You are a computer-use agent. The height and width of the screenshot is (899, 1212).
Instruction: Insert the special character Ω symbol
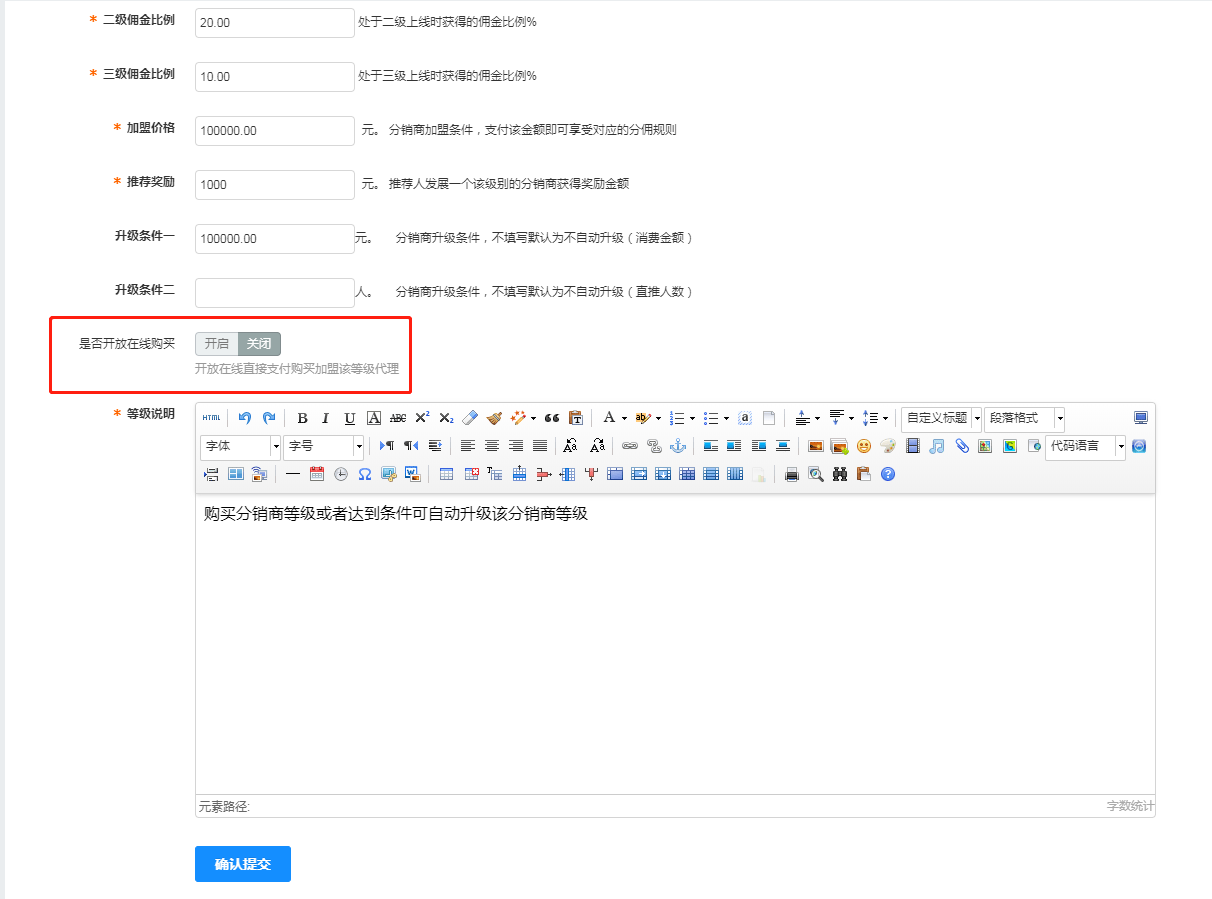coord(365,475)
